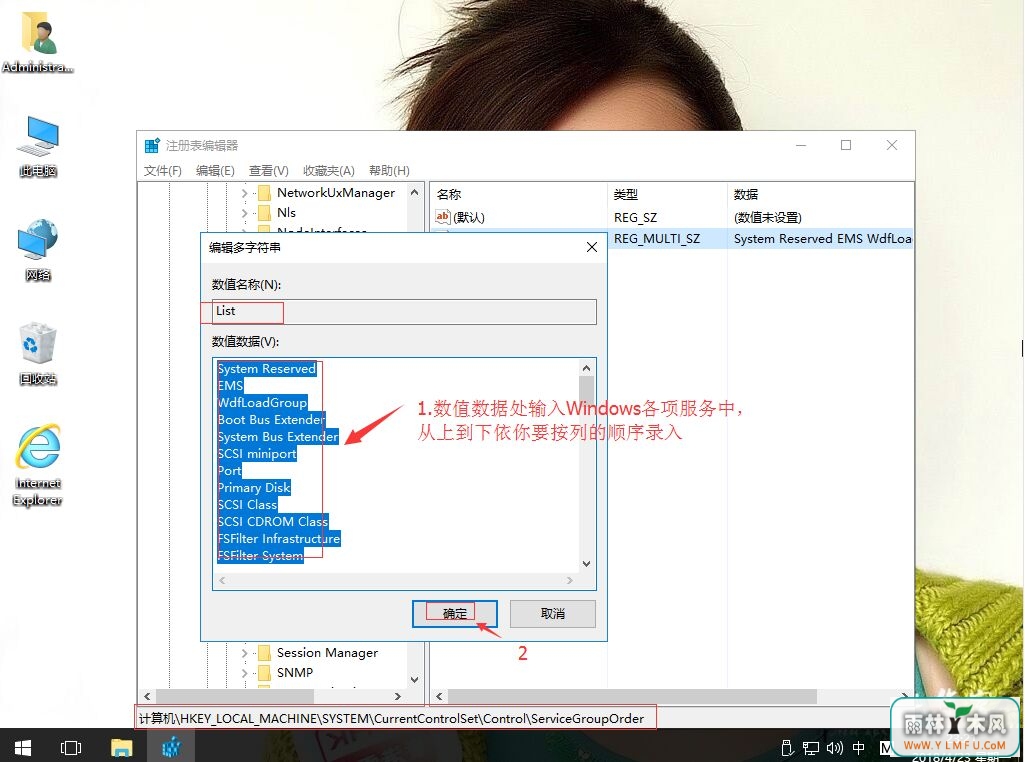Open the 文件(F) menu
The width and height of the screenshot is (1025, 762).
tap(163, 171)
